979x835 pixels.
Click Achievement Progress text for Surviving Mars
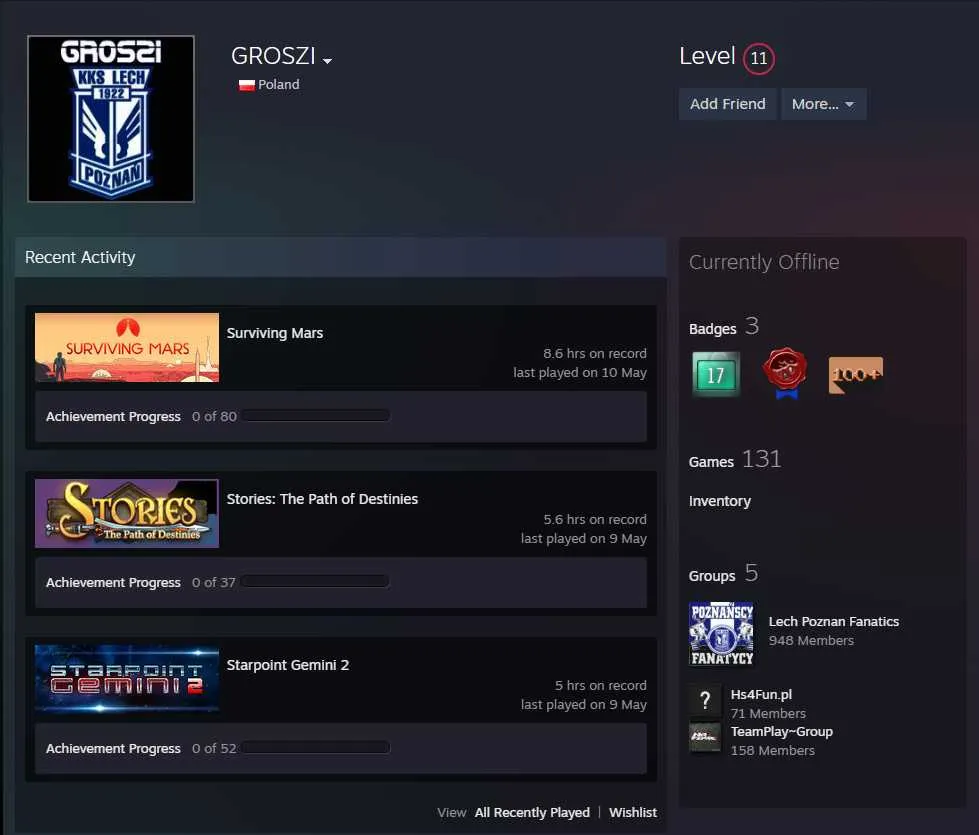pos(113,417)
